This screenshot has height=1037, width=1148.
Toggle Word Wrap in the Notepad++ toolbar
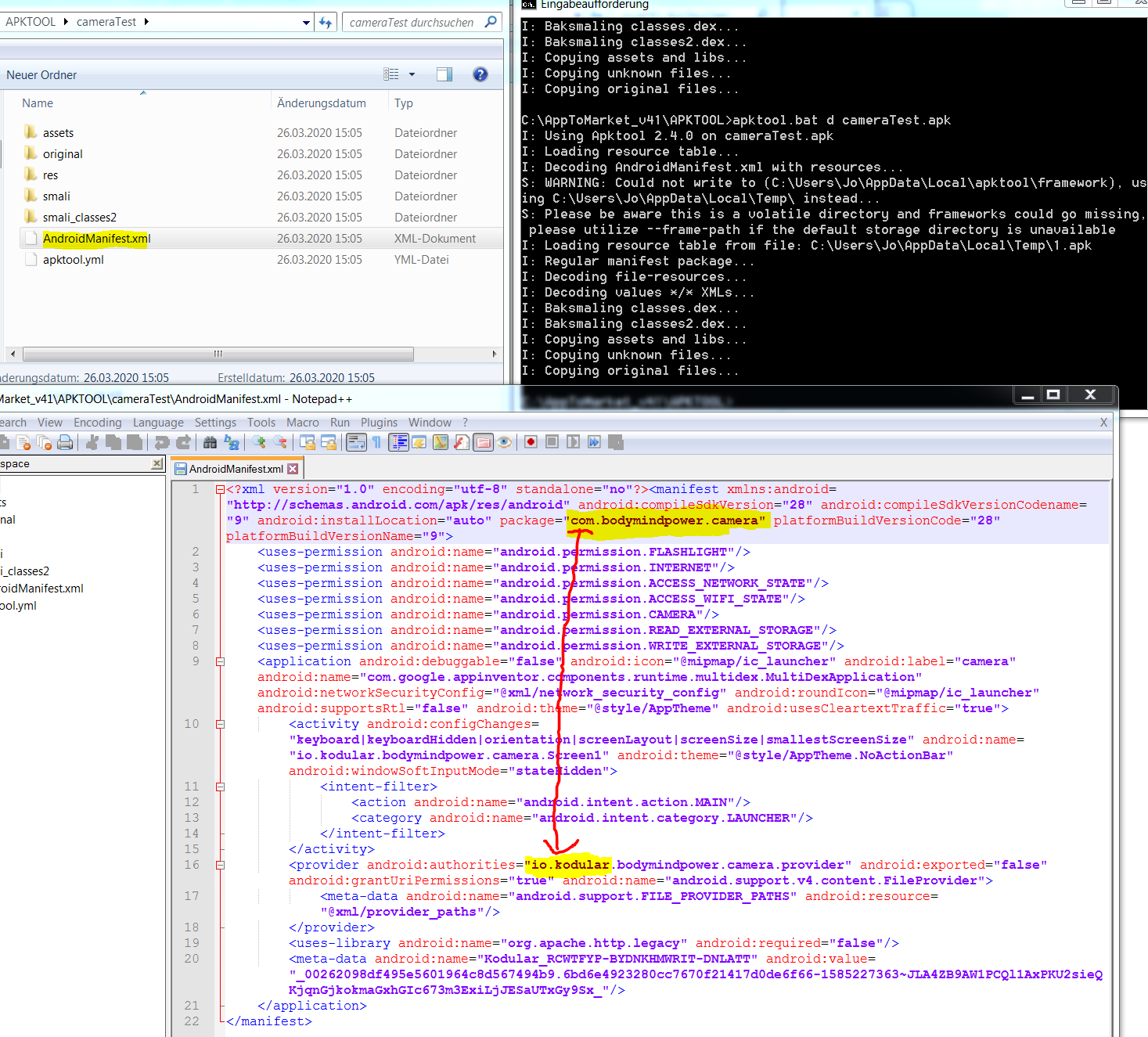(356, 442)
